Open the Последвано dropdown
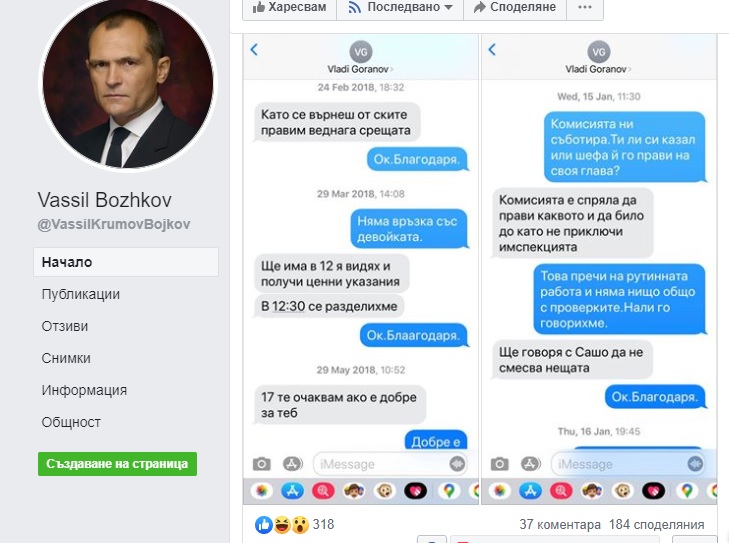 coord(400,7)
